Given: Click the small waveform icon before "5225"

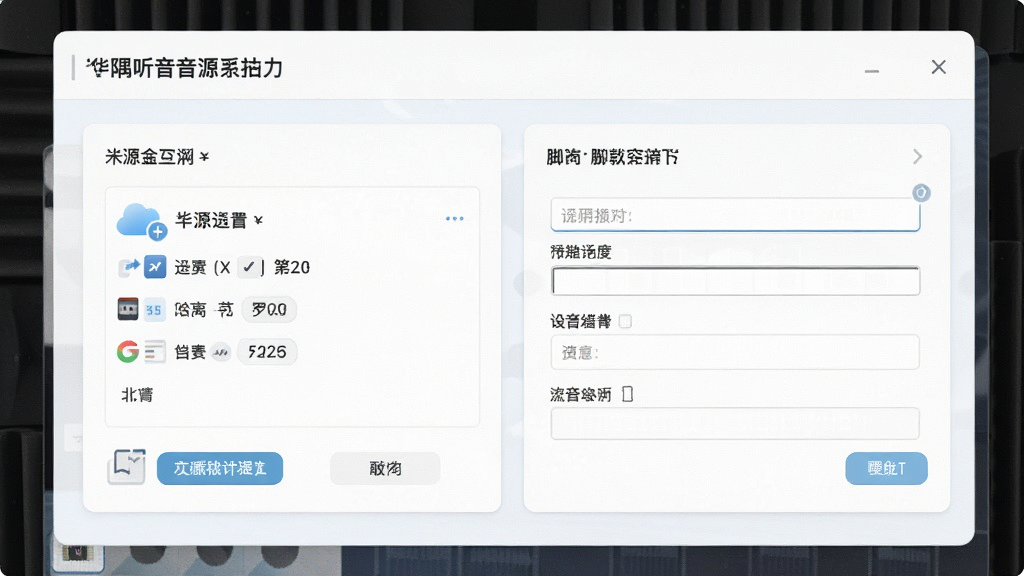Looking at the screenshot, I should pyautogui.click(x=221, y=353).
